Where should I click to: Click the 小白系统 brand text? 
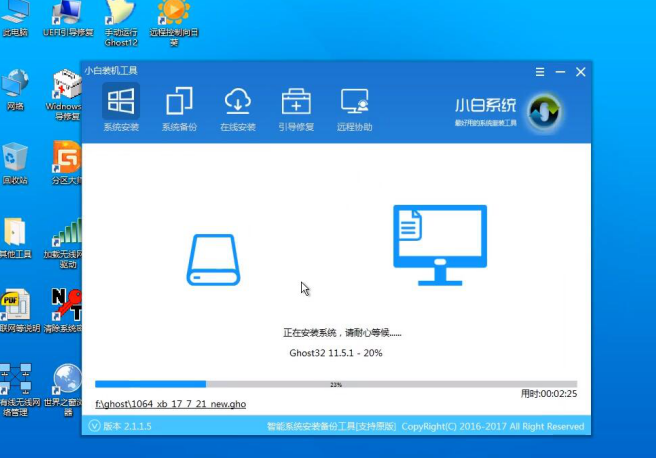click(x=485, y=105)
